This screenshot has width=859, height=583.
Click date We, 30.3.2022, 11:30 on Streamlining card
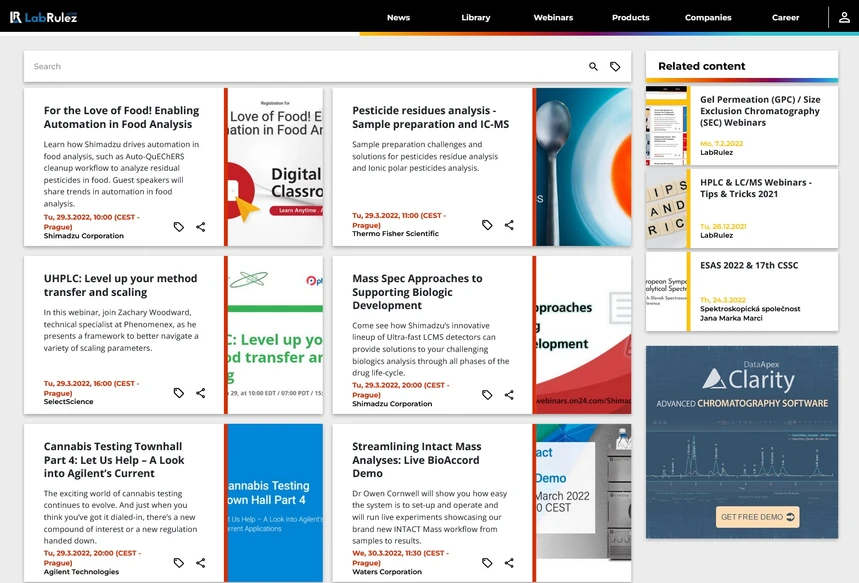pos(400,558)
